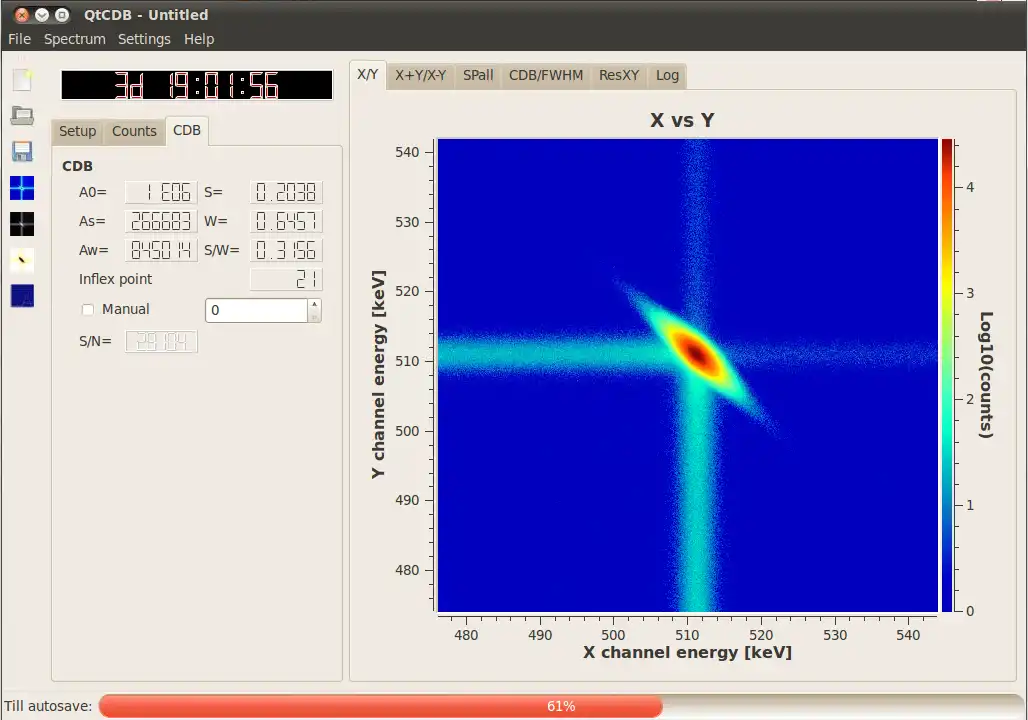
Task: Increase manual value with up arrow
Action: (x=315, y=304)
